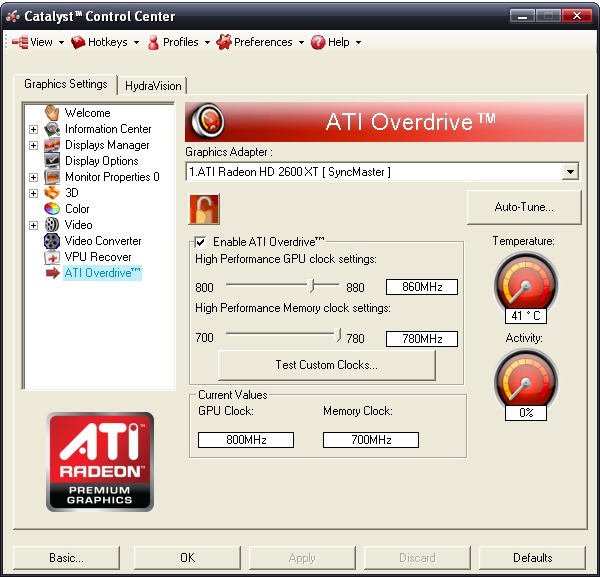Click the Display Options icon
Image resolution: width=600 pixels, height=577 pixels.
[x=52, y=161]
